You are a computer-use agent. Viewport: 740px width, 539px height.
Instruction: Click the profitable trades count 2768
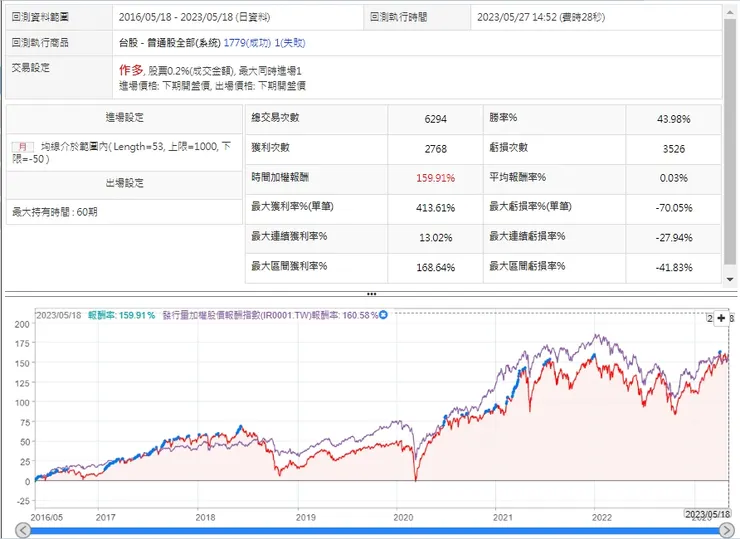[x=435, y=149]
